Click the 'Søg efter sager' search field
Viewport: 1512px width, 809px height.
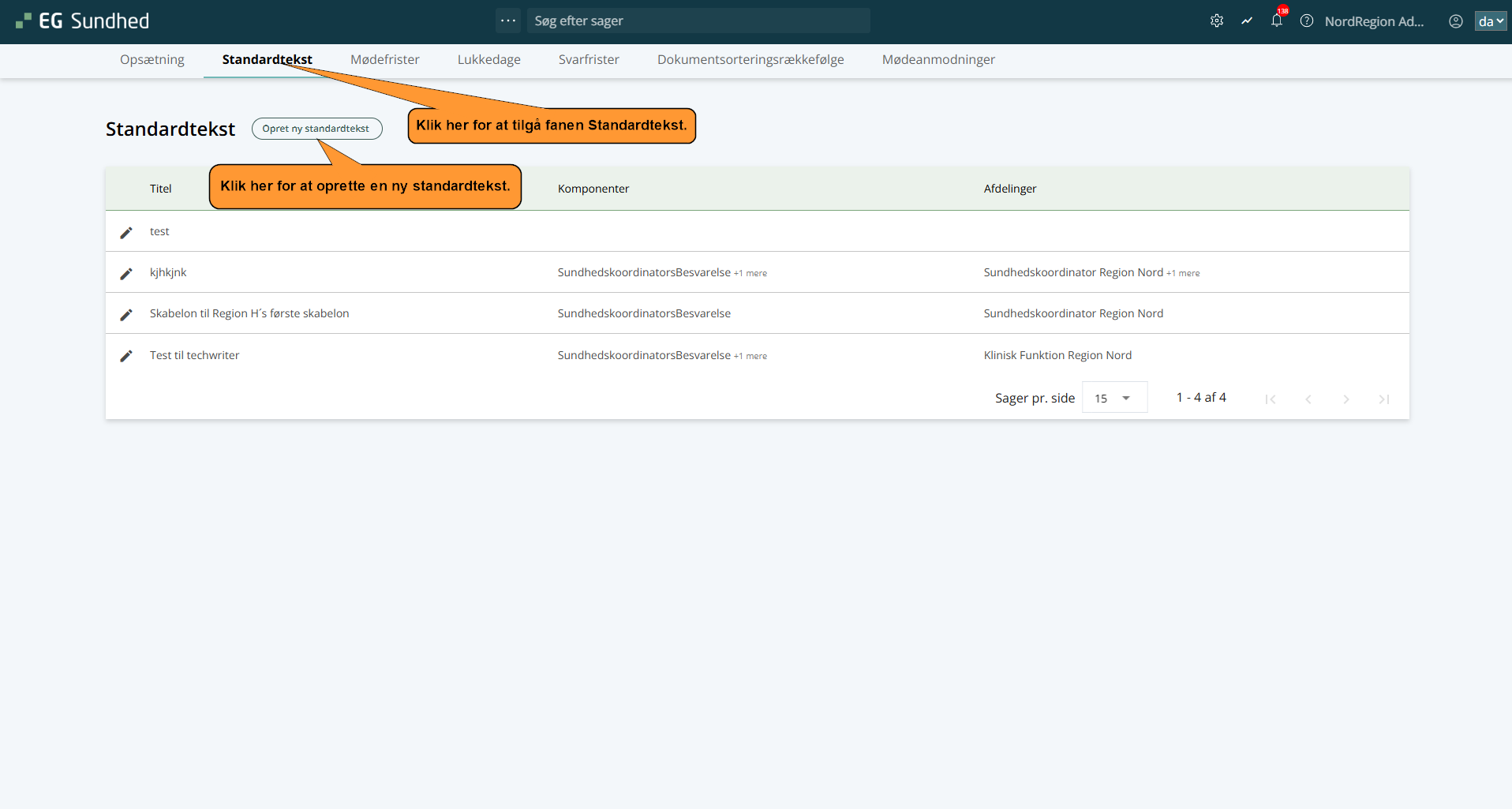pyautogui.click(x=698, y=21)
